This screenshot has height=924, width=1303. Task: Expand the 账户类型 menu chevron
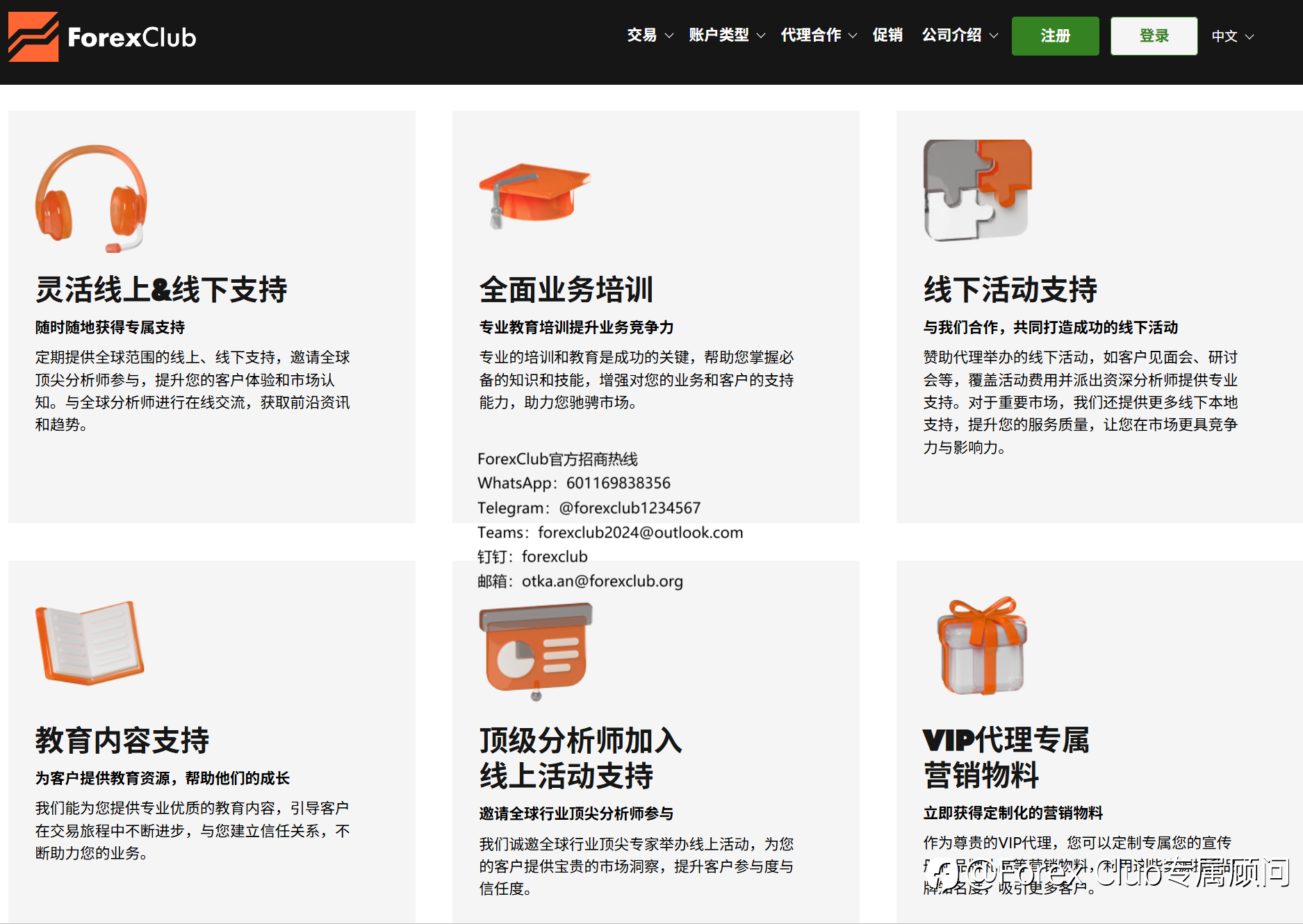761,35
